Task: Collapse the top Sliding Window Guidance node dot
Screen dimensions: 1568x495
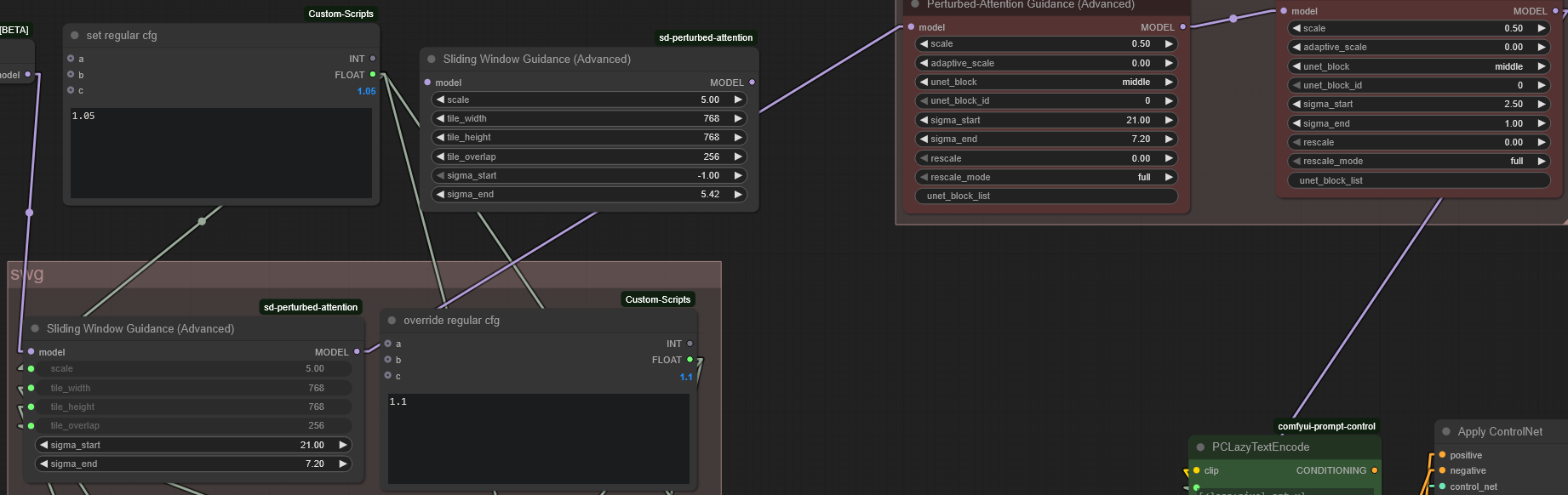Action: (432, 60)
